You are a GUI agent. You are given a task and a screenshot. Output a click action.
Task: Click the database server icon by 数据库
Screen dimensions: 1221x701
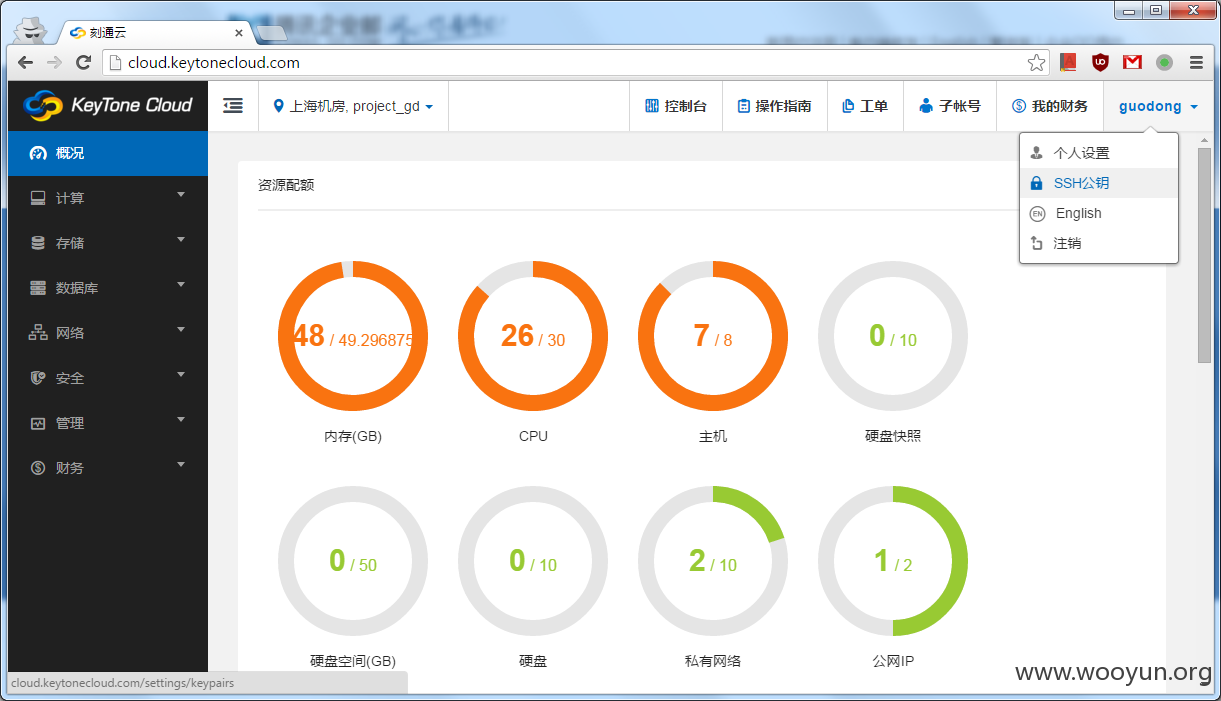tap(38, 288)
